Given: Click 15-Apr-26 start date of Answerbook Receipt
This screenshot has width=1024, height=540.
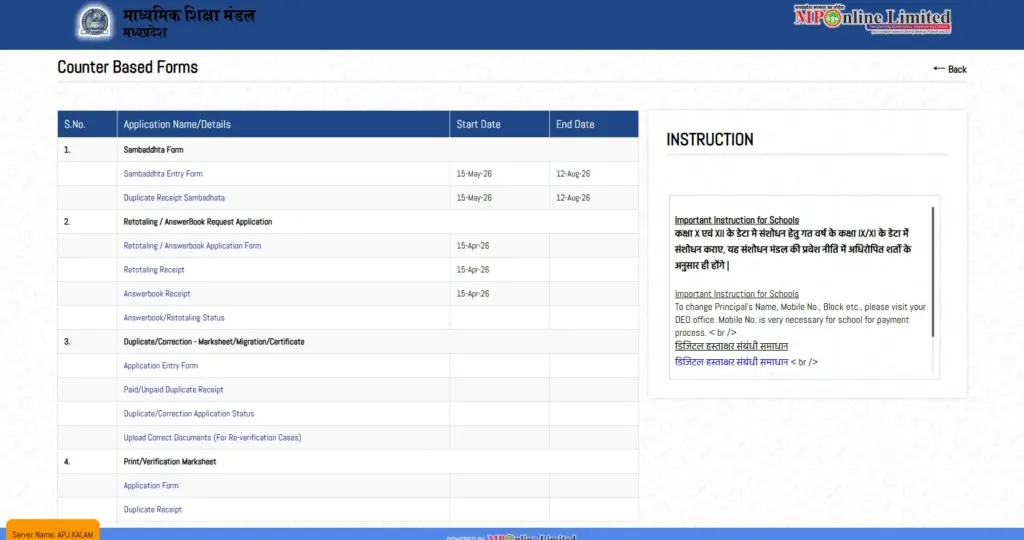Looking at the screenshot, I should click(473, 294).
